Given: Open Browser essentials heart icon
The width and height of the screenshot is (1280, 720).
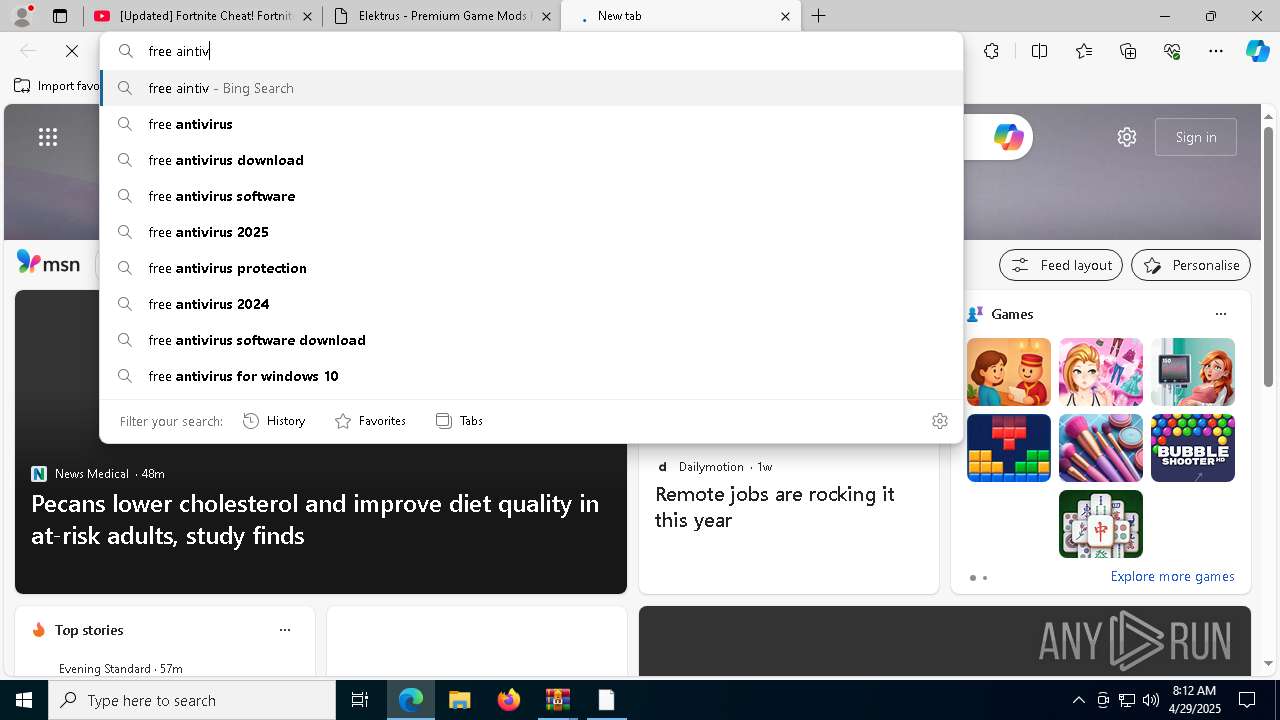Looking at the screenshot, I should point(1172,51).
